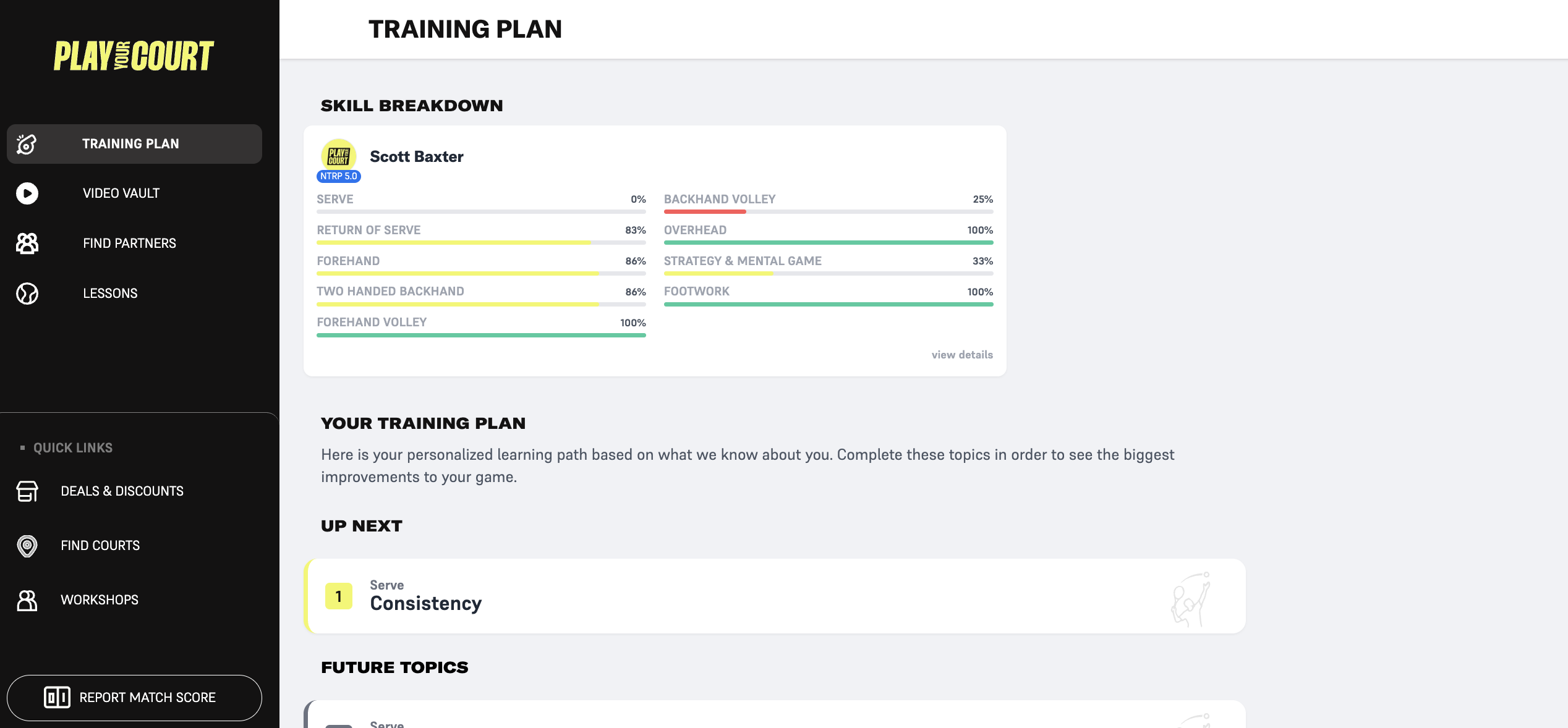Click the Two Handed Backhand 86% progress bar

point(481,304)
